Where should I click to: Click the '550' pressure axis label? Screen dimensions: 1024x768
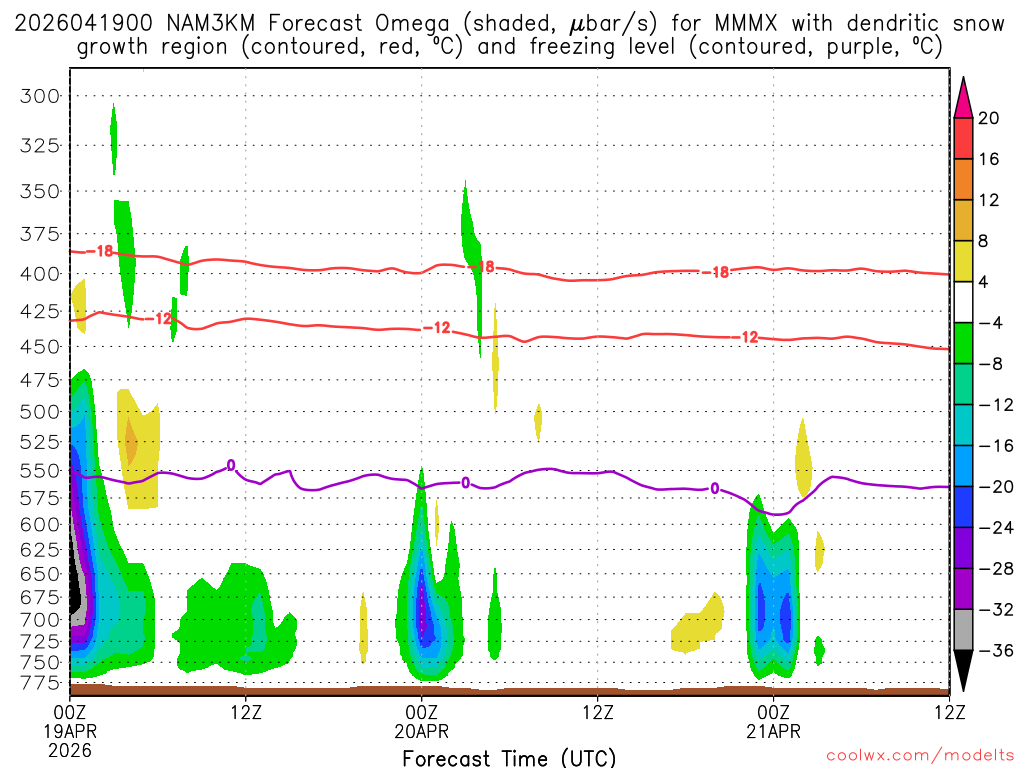pyautogui.click(x=40, y=471)
